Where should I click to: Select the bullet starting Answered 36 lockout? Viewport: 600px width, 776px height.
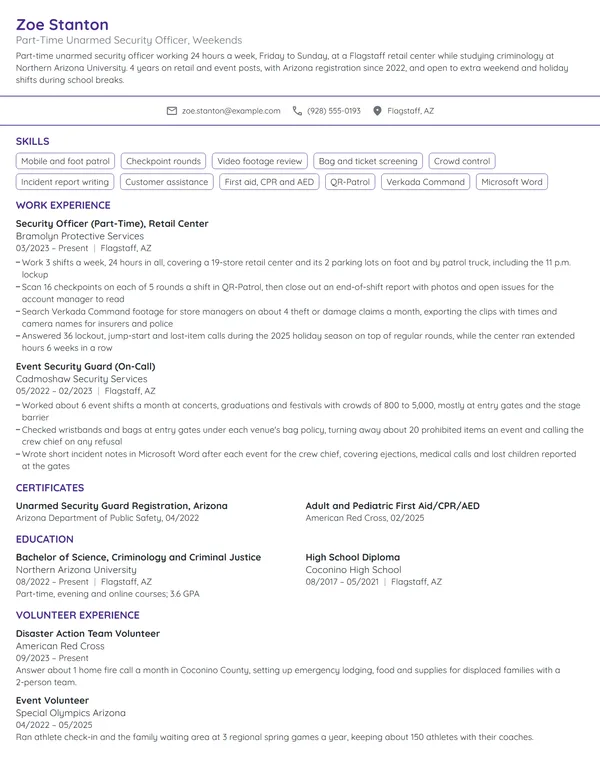point(296,341)
